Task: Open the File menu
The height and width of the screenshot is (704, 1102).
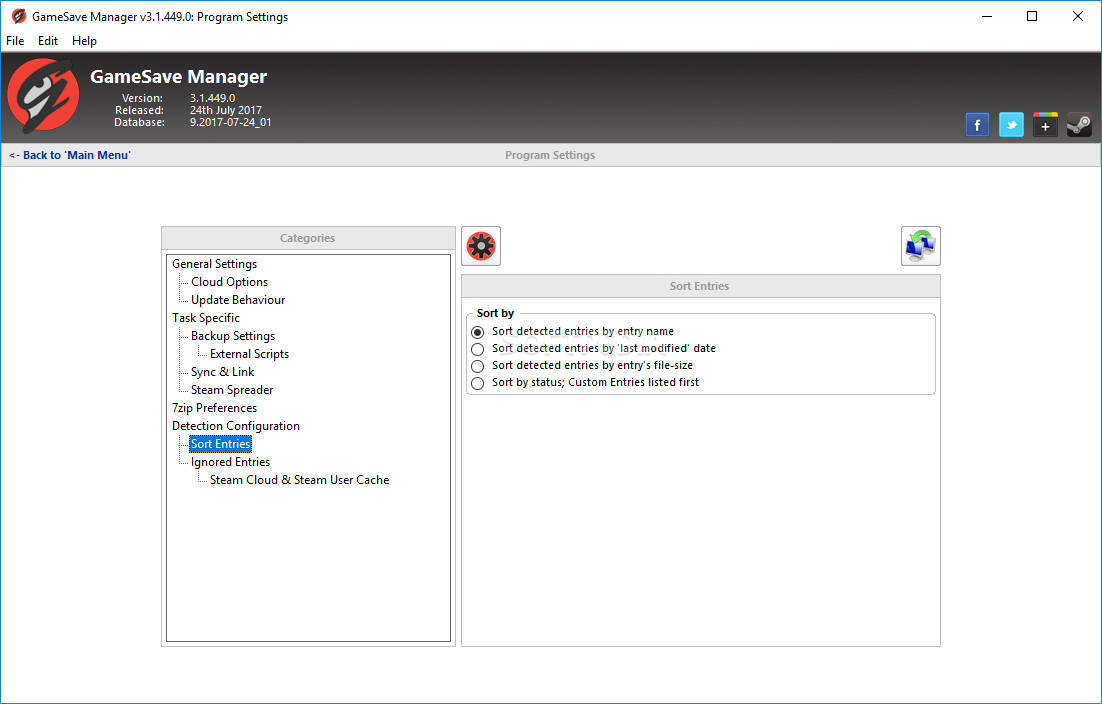Action: [15, 41]
